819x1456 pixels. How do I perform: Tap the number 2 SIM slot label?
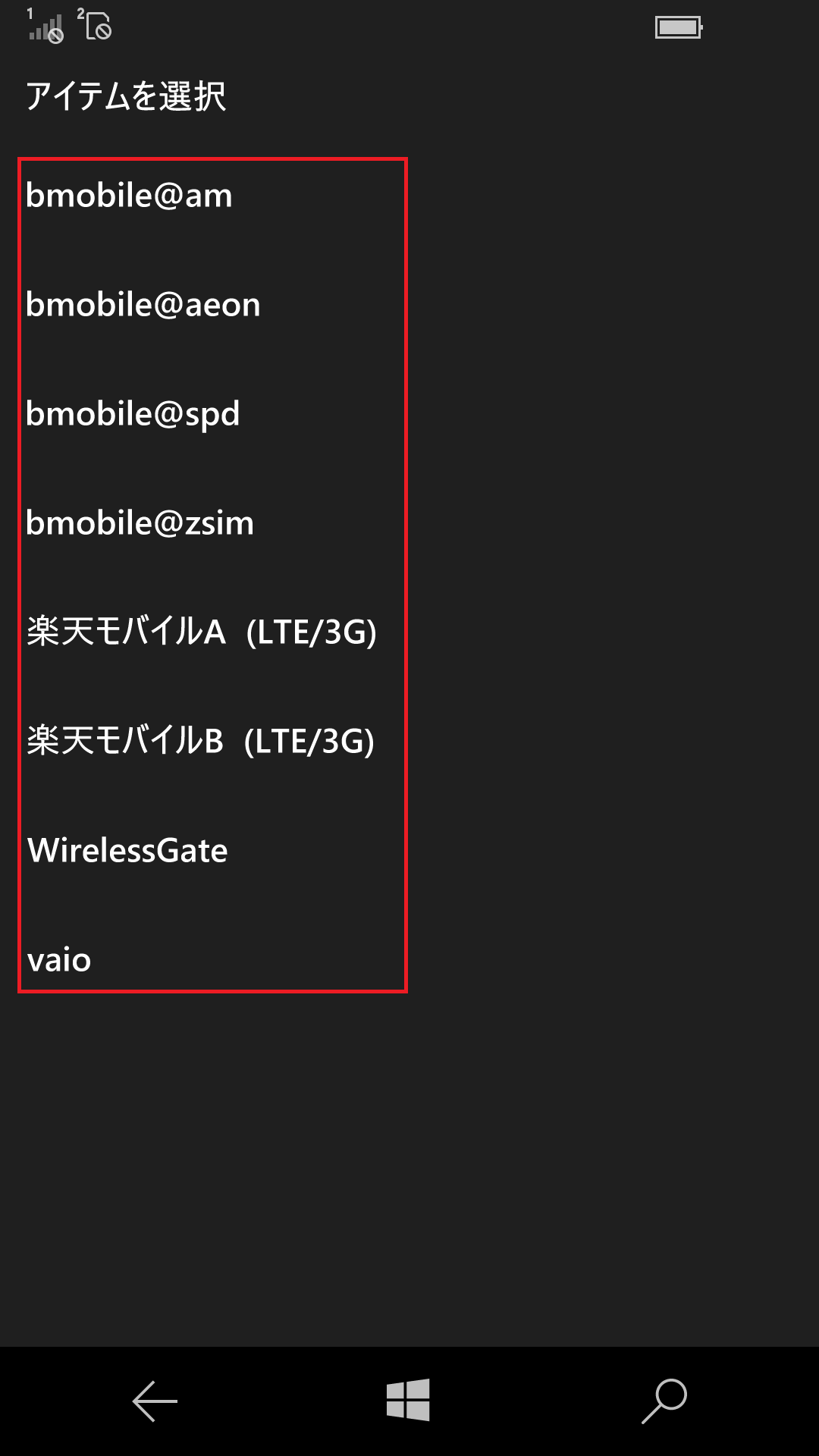pos(80,14)
